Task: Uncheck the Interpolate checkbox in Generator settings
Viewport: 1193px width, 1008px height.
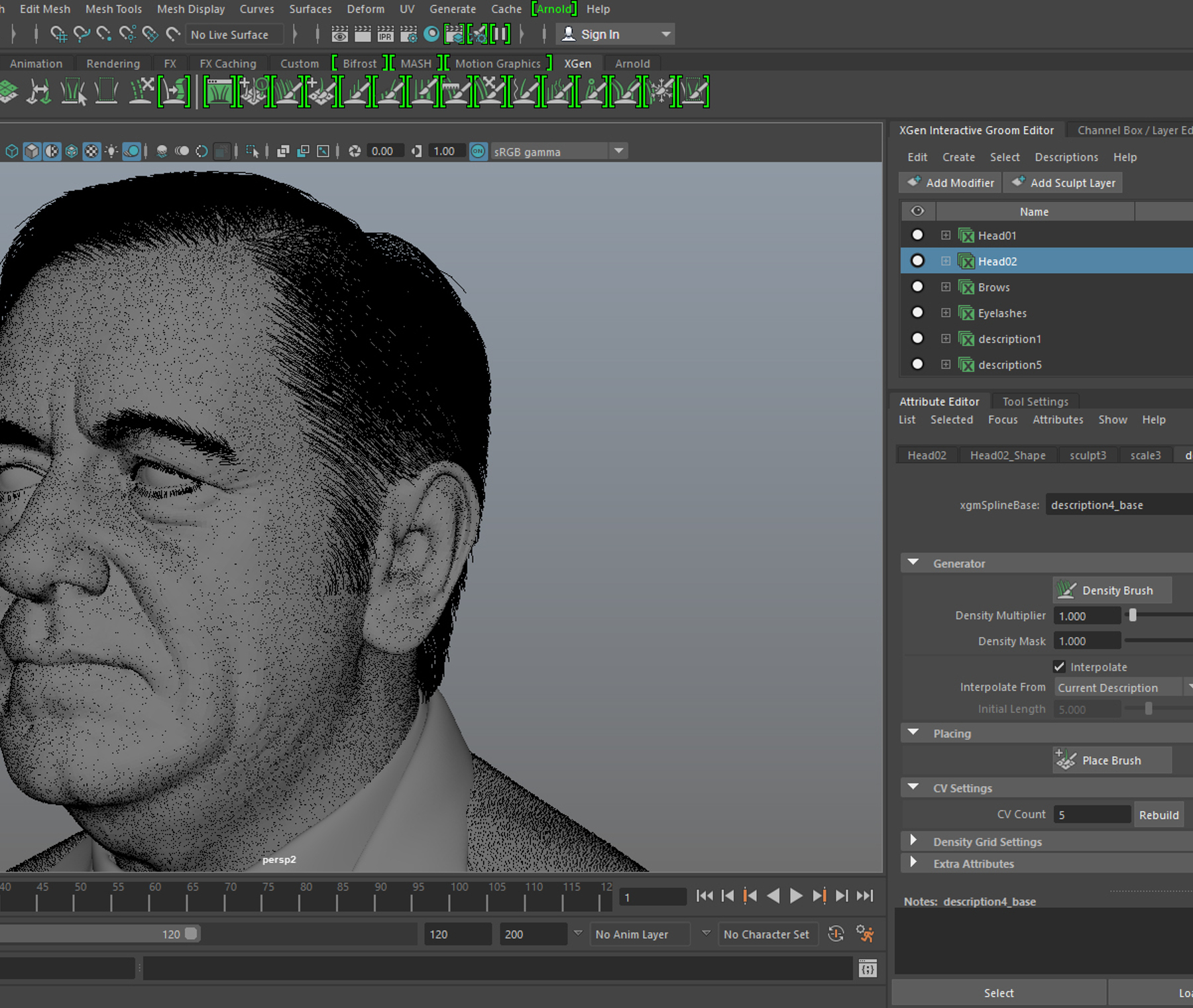Action: click(x=1059, y=667)
